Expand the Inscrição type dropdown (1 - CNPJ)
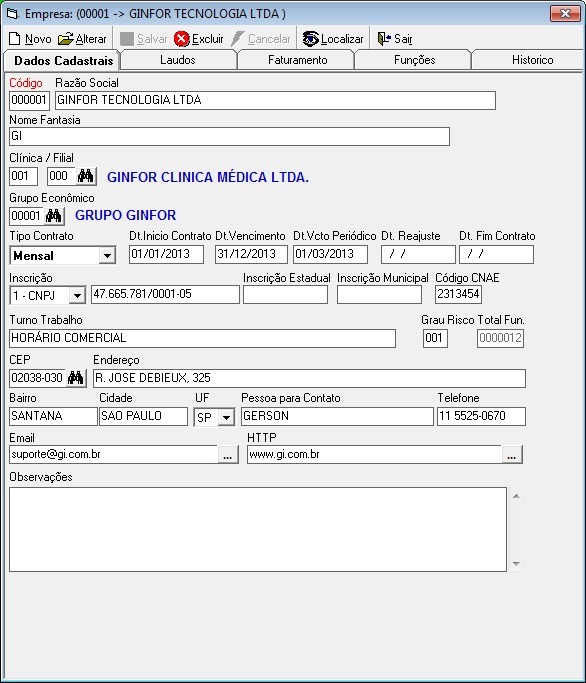Screen dimensions: 586x683 pyautogui.click(x=77, y=296)
